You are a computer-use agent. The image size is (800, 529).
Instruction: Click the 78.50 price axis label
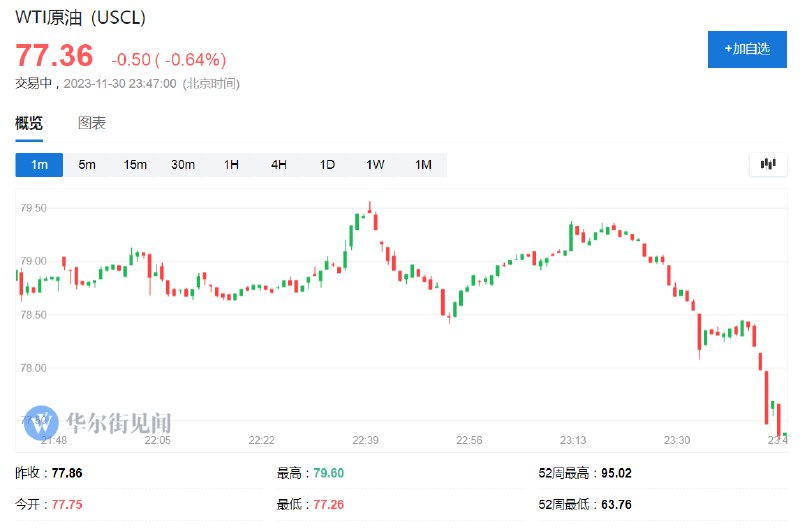[x=33, y=315]
